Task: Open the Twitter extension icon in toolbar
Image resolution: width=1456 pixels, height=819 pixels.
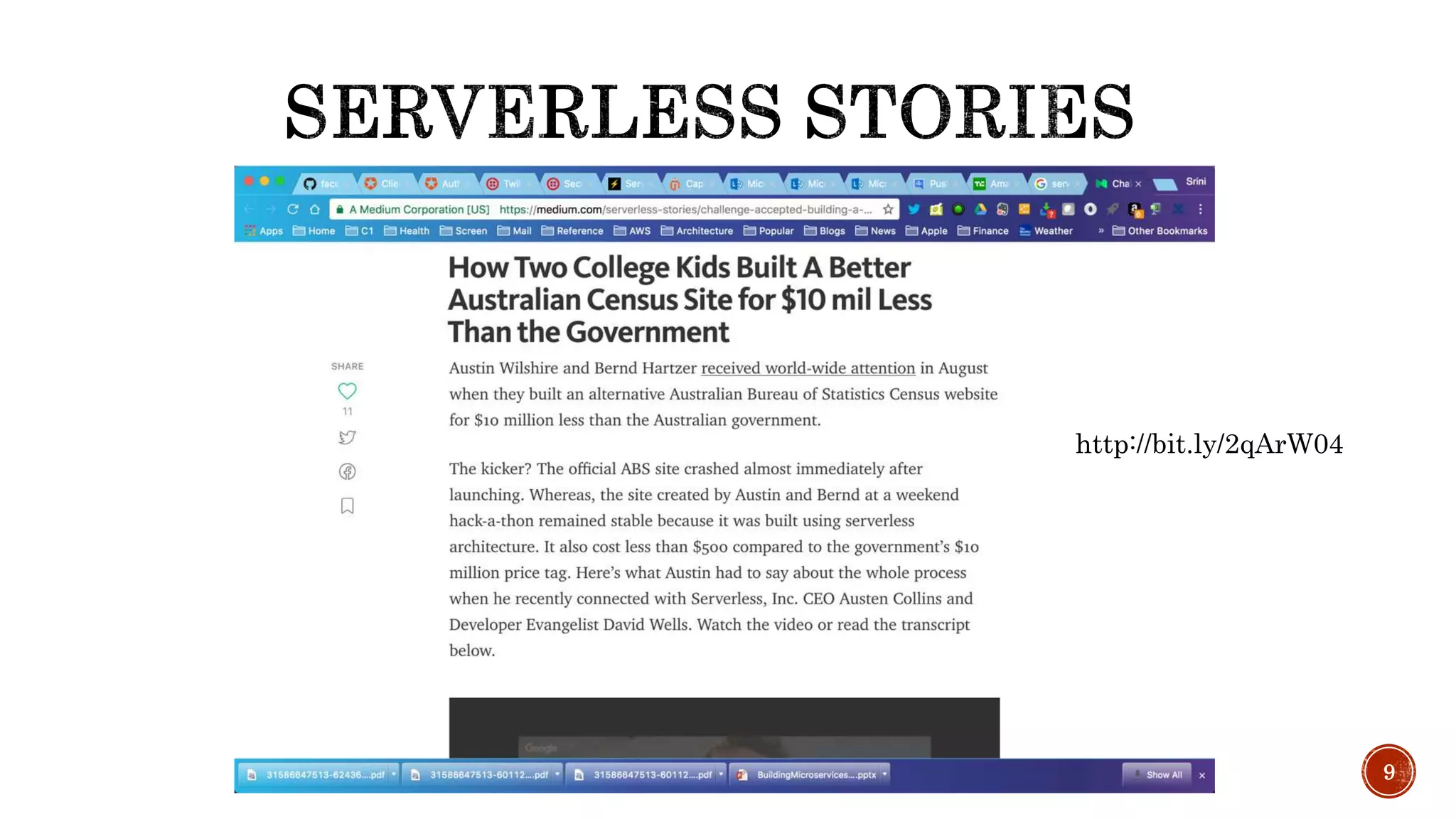Action: tap(914, 209)
